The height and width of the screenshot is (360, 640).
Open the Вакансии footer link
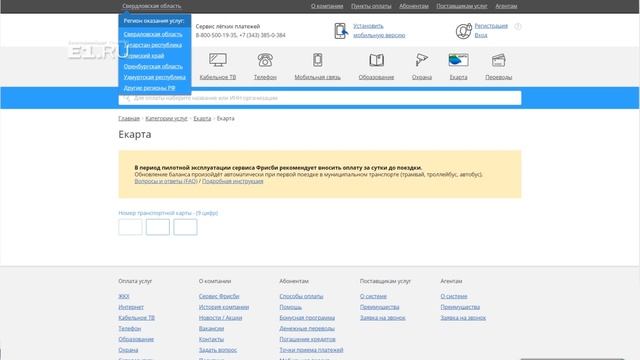click(x=211, y=329)
